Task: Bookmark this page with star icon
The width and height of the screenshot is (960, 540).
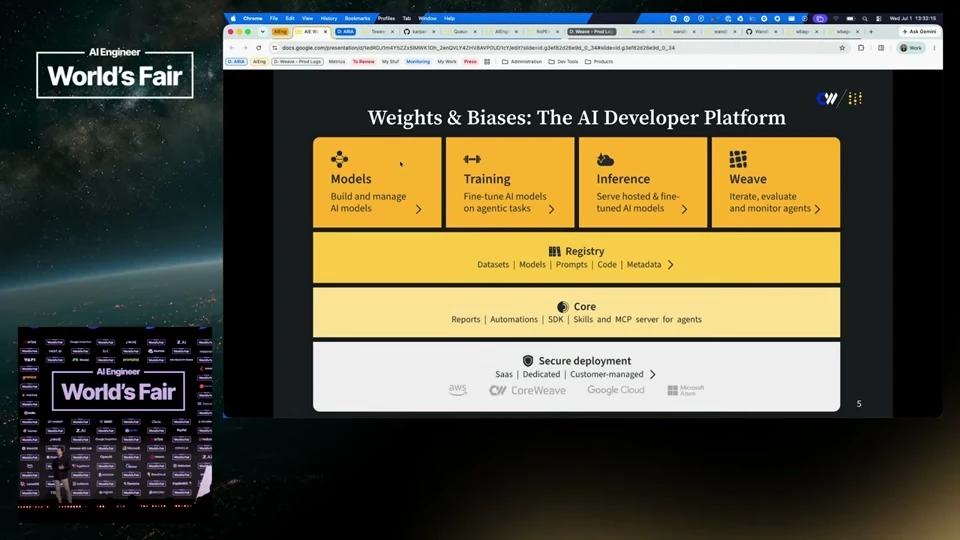Action: pos(842,48)
